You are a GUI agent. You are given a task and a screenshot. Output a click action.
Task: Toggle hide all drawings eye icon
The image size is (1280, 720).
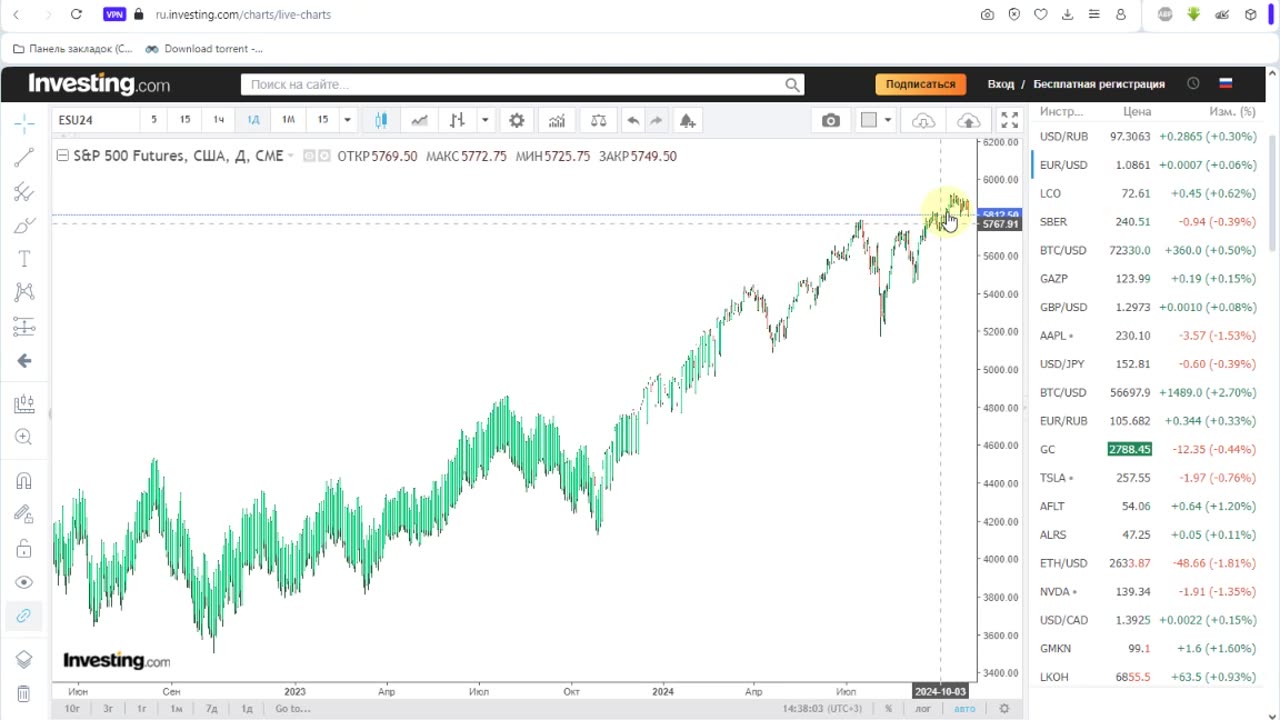coord(24,582)
